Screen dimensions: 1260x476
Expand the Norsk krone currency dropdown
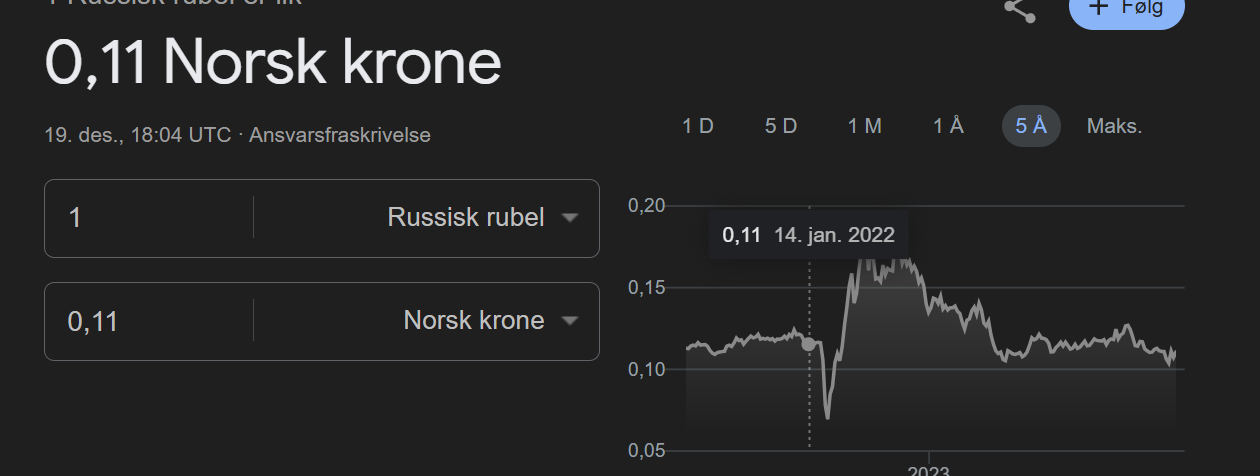490,321
